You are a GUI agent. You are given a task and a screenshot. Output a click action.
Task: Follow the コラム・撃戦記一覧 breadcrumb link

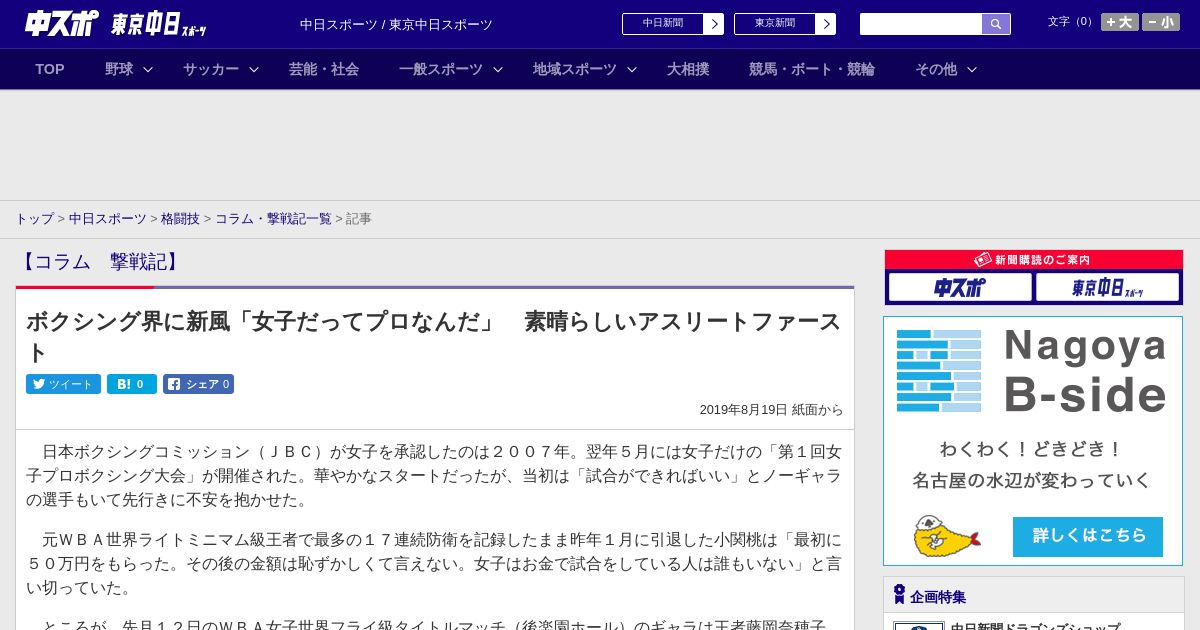coord(273,218)
